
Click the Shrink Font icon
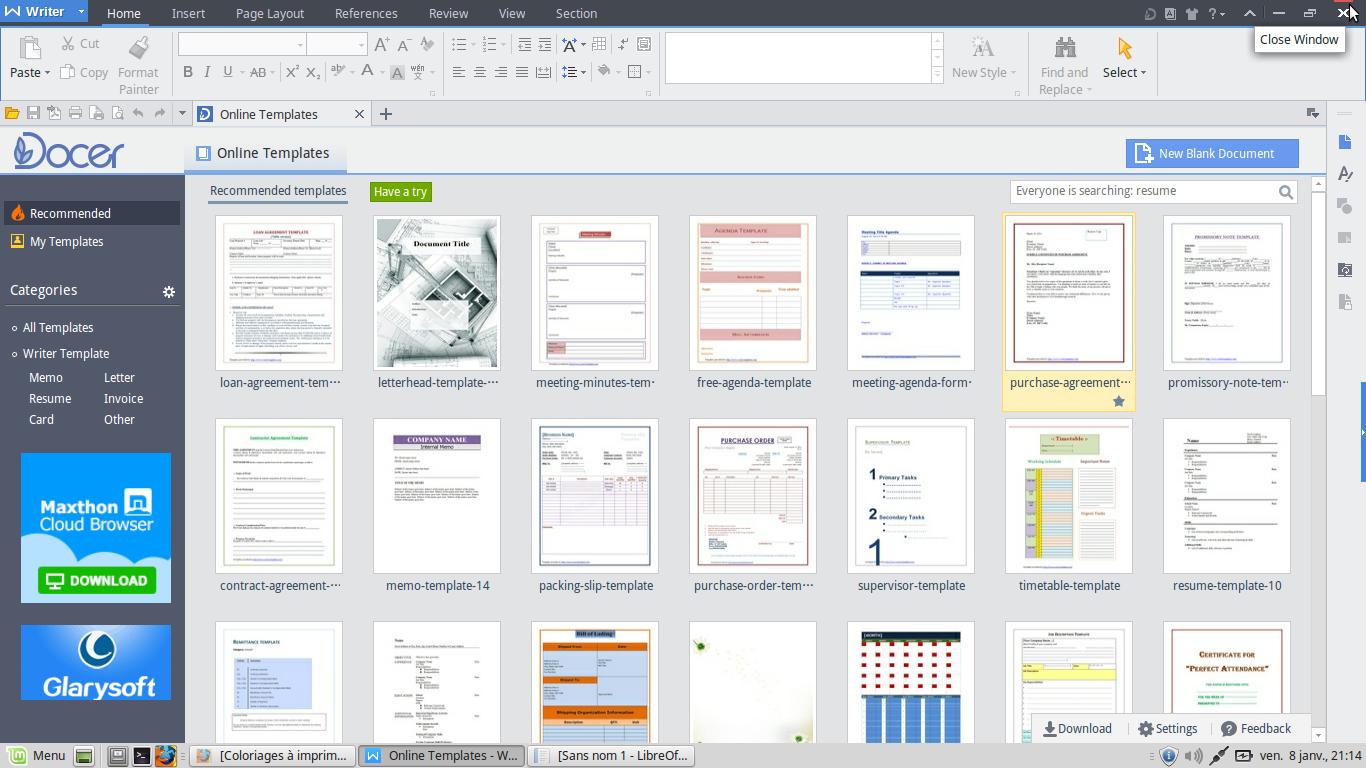click(404, 44)
